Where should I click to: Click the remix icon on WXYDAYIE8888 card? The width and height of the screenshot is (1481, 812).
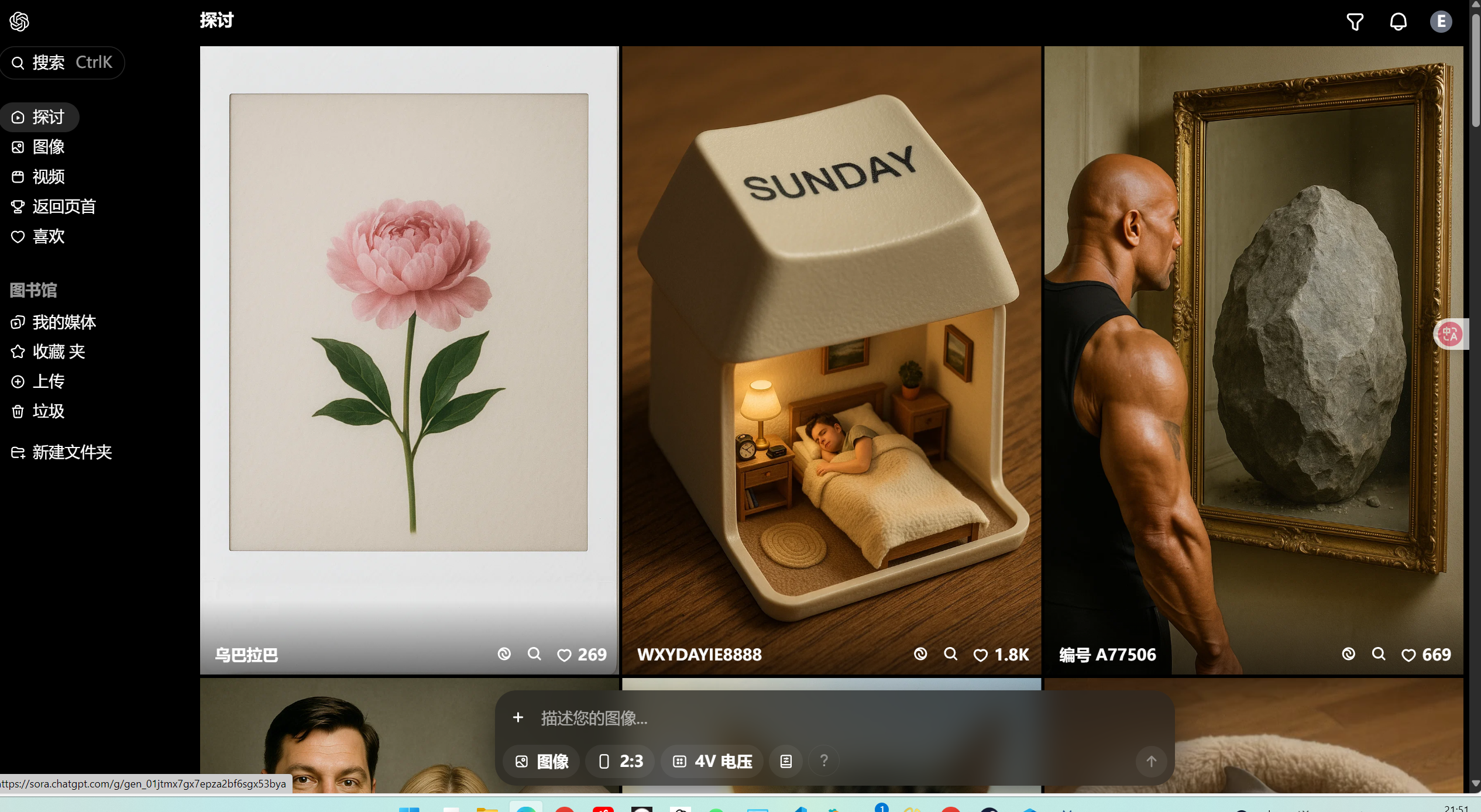[920, 654]
